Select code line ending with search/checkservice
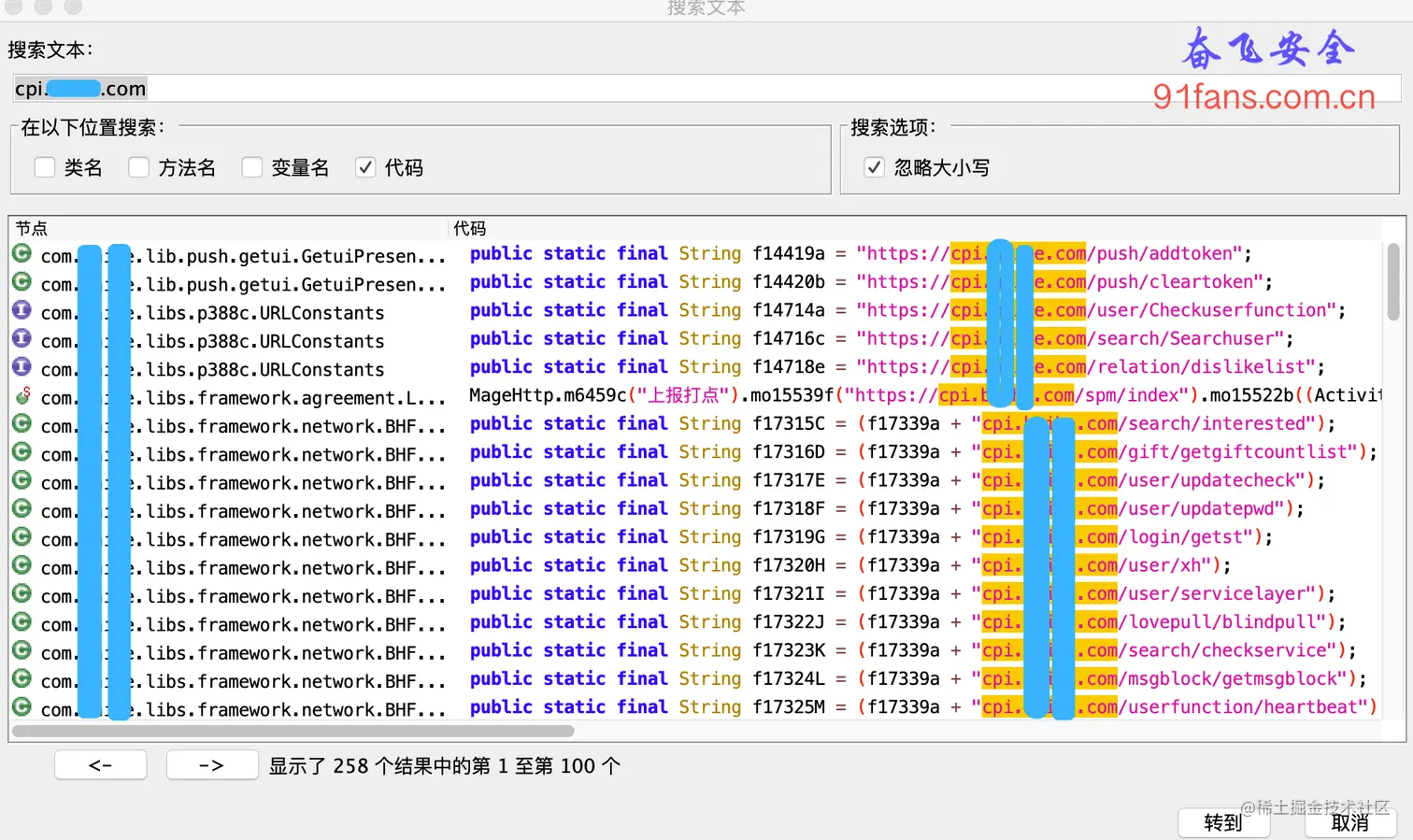 click(x=913, y=650)
